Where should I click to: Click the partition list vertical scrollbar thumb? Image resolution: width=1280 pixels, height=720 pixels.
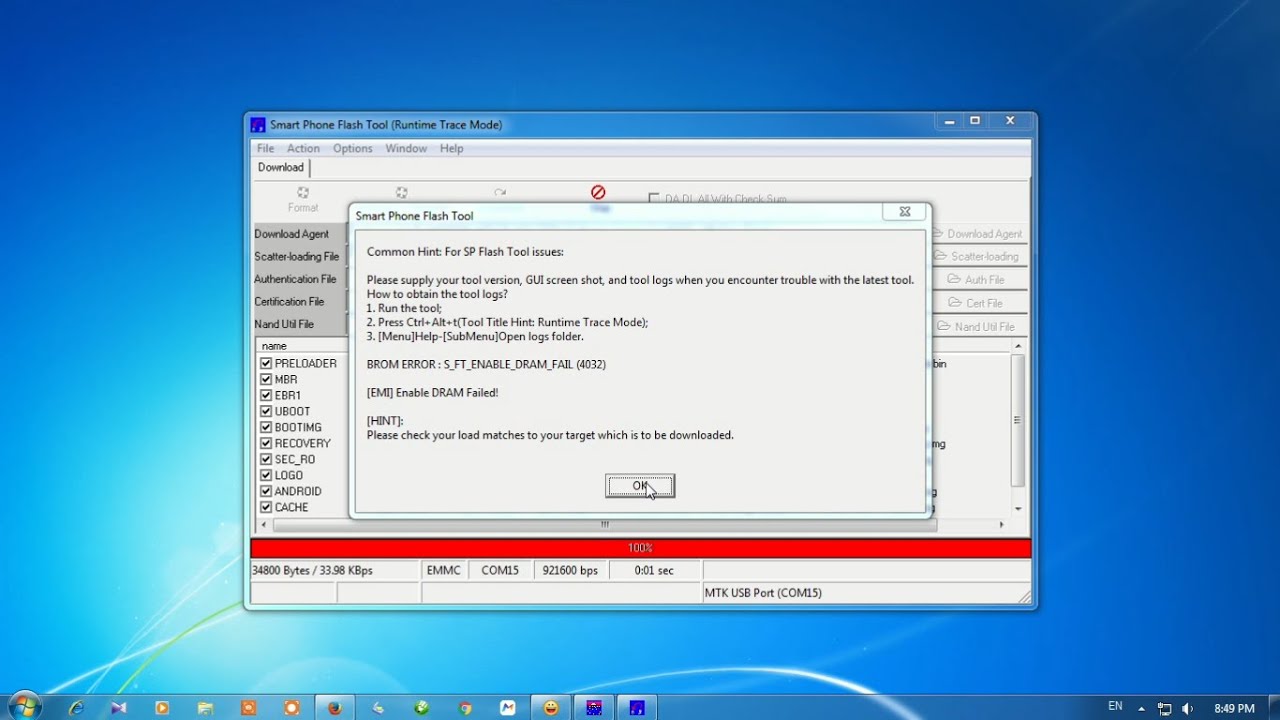point(1018,420)
